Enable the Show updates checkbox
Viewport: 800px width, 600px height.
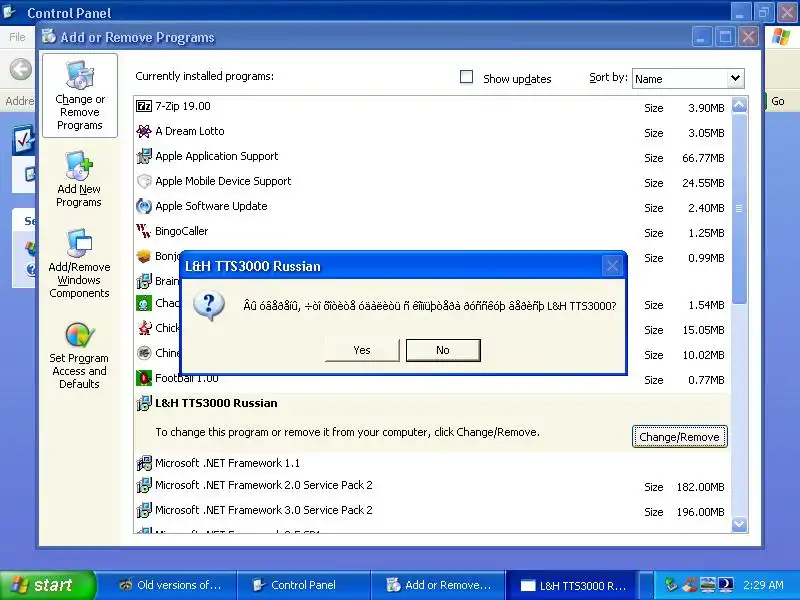click(x=466, y=77)
